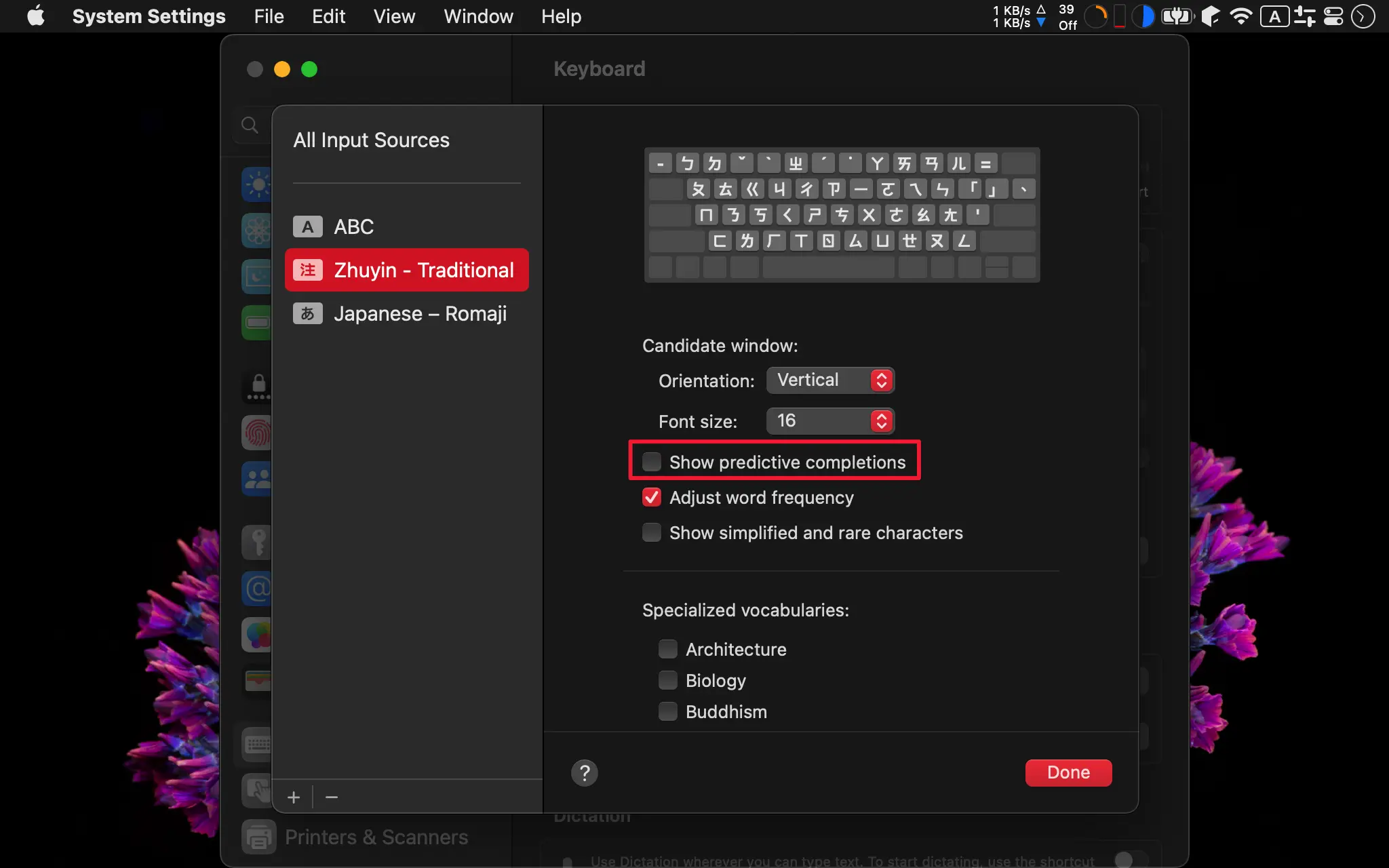Click the Zhuyin 注 source icon

tap(307, 270)
